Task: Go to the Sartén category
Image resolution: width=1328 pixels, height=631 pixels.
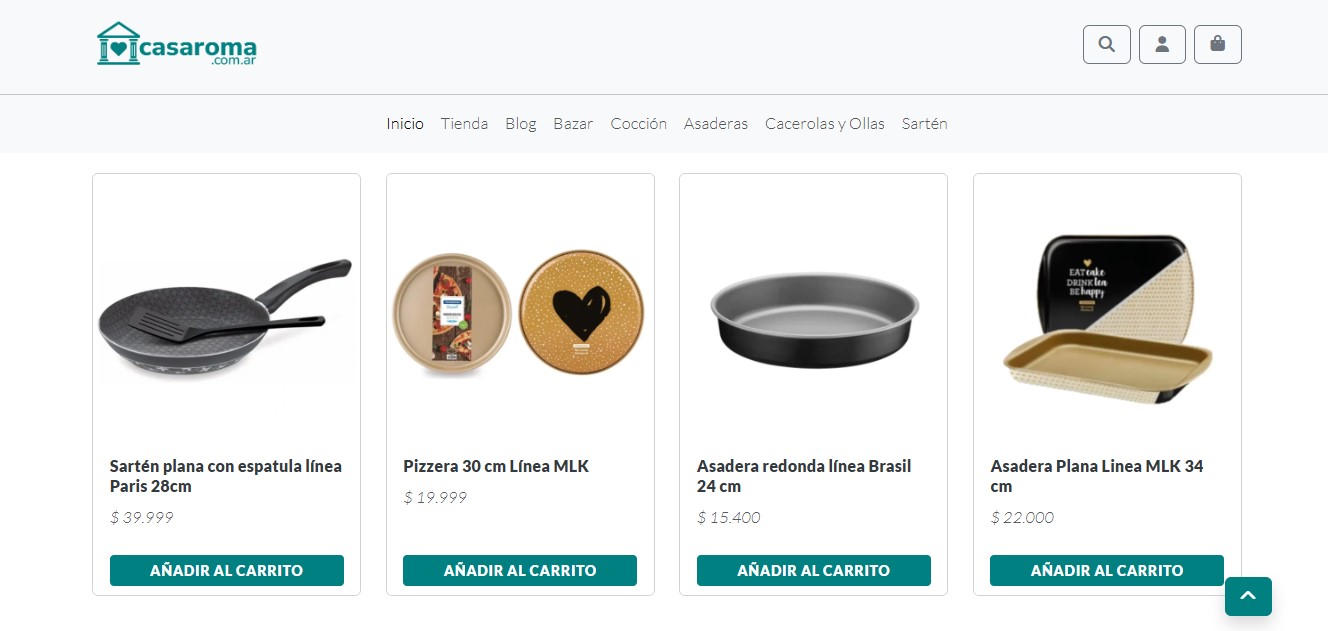Action: click(x=925, y=124)
